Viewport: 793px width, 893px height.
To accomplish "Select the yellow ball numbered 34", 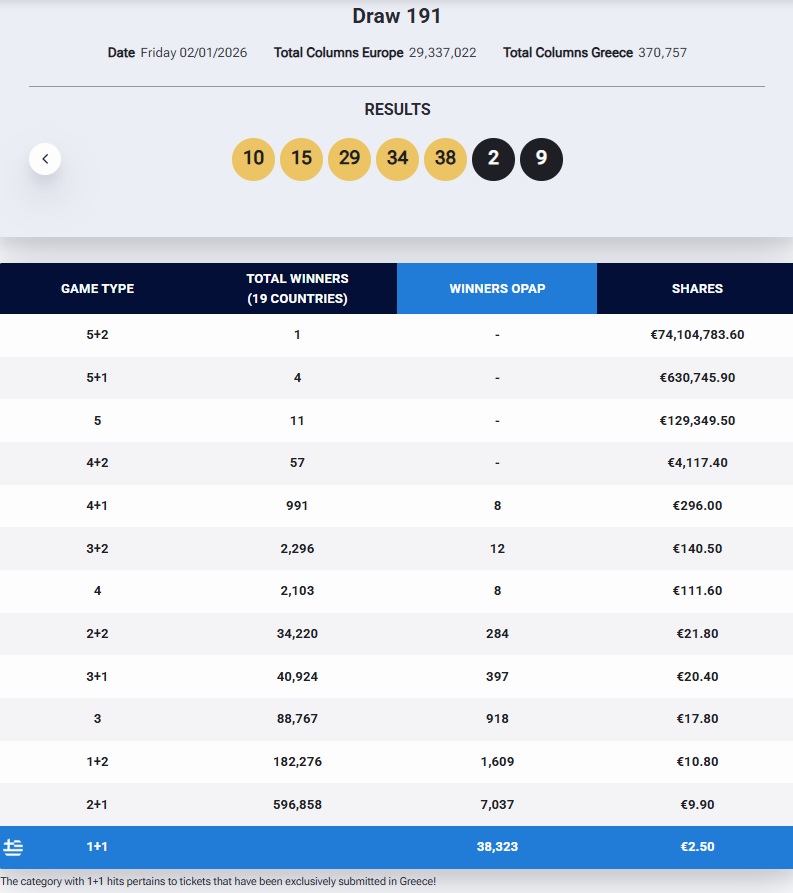I will point(397,159).
